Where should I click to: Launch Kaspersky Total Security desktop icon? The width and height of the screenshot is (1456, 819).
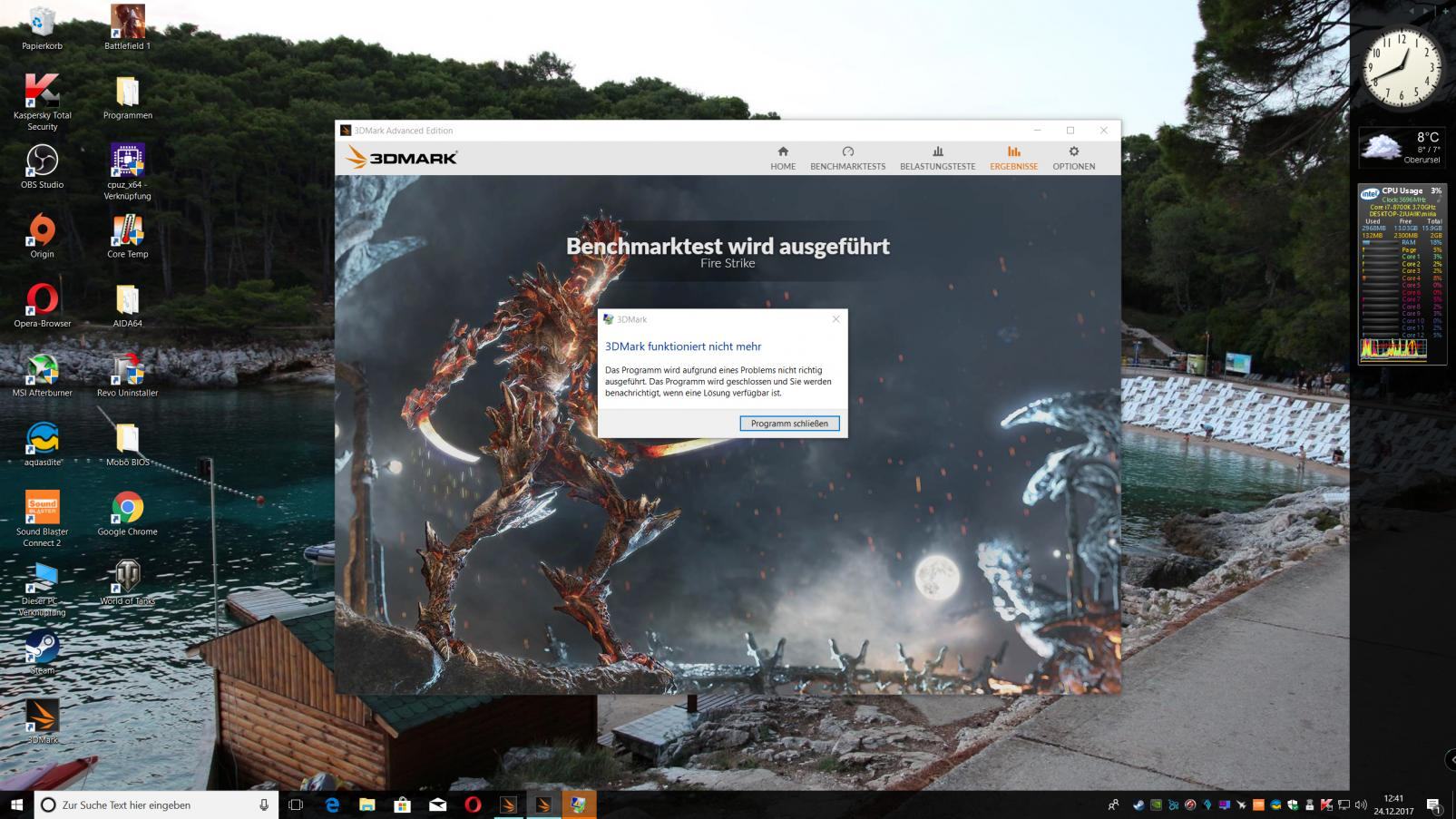(x=42, y=102)
